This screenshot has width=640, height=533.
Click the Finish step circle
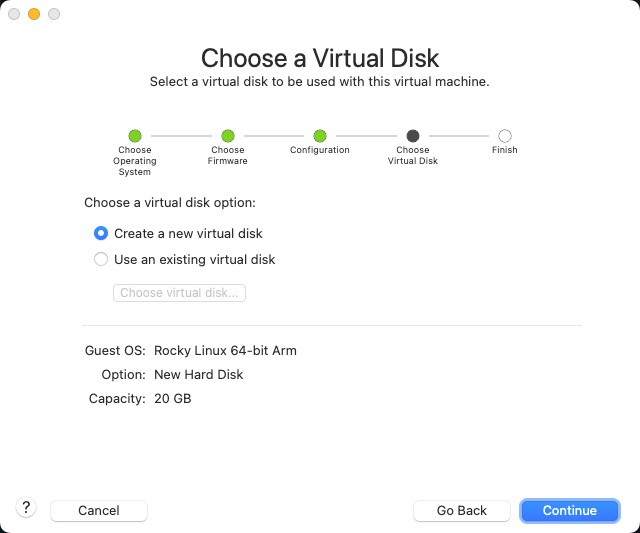[x=505, y=136]
